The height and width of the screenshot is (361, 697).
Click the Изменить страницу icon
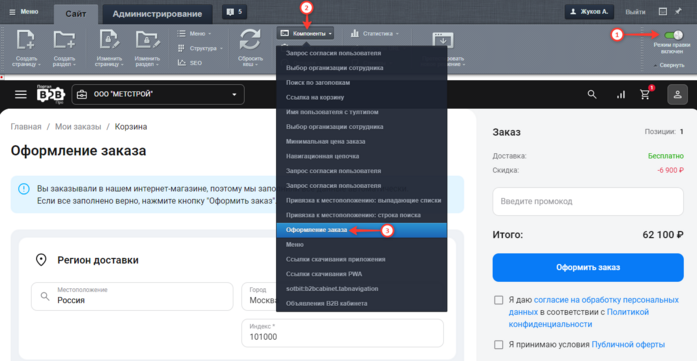pyautogui.click(x=108, y=41)
